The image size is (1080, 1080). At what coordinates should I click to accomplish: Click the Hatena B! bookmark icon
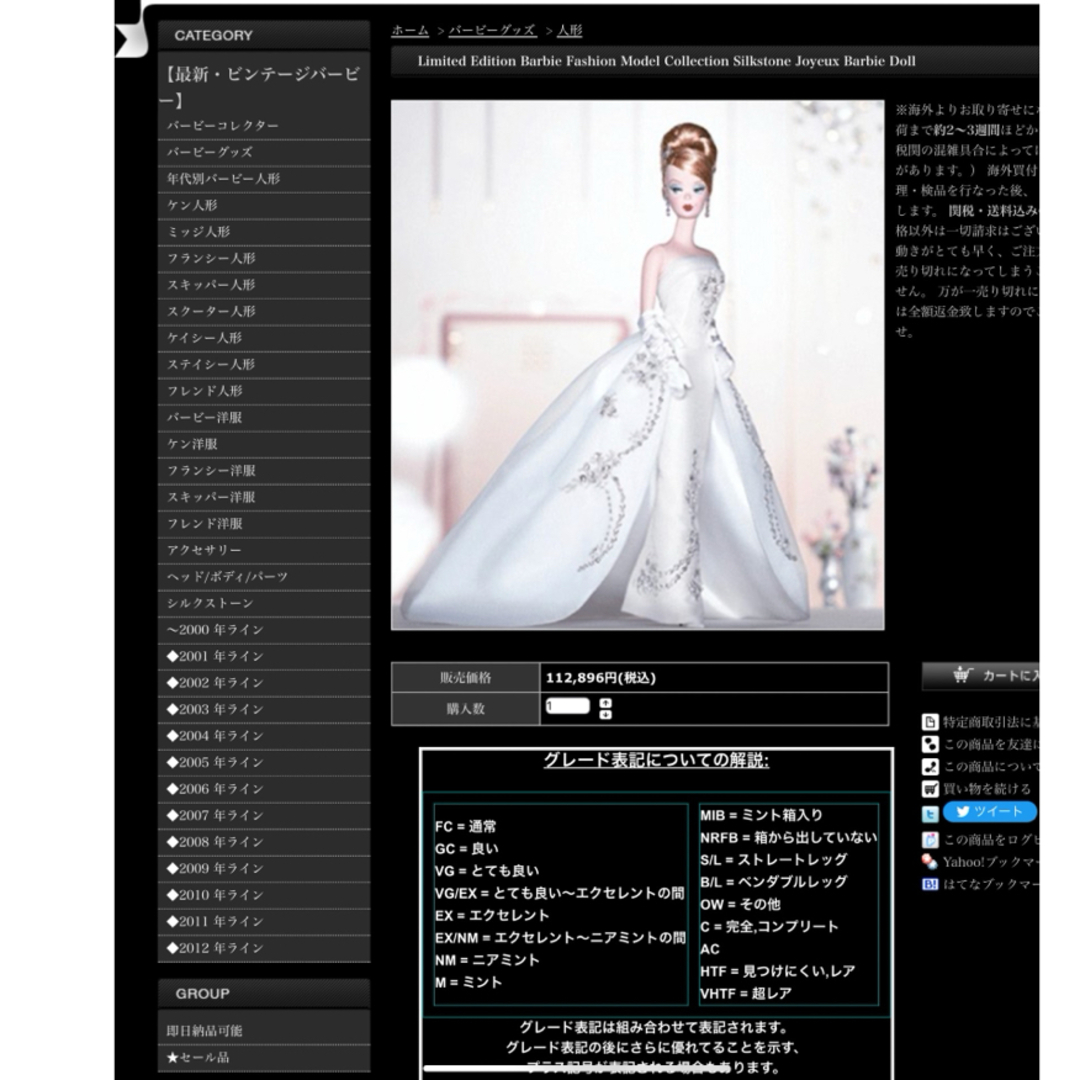[930, 884]
